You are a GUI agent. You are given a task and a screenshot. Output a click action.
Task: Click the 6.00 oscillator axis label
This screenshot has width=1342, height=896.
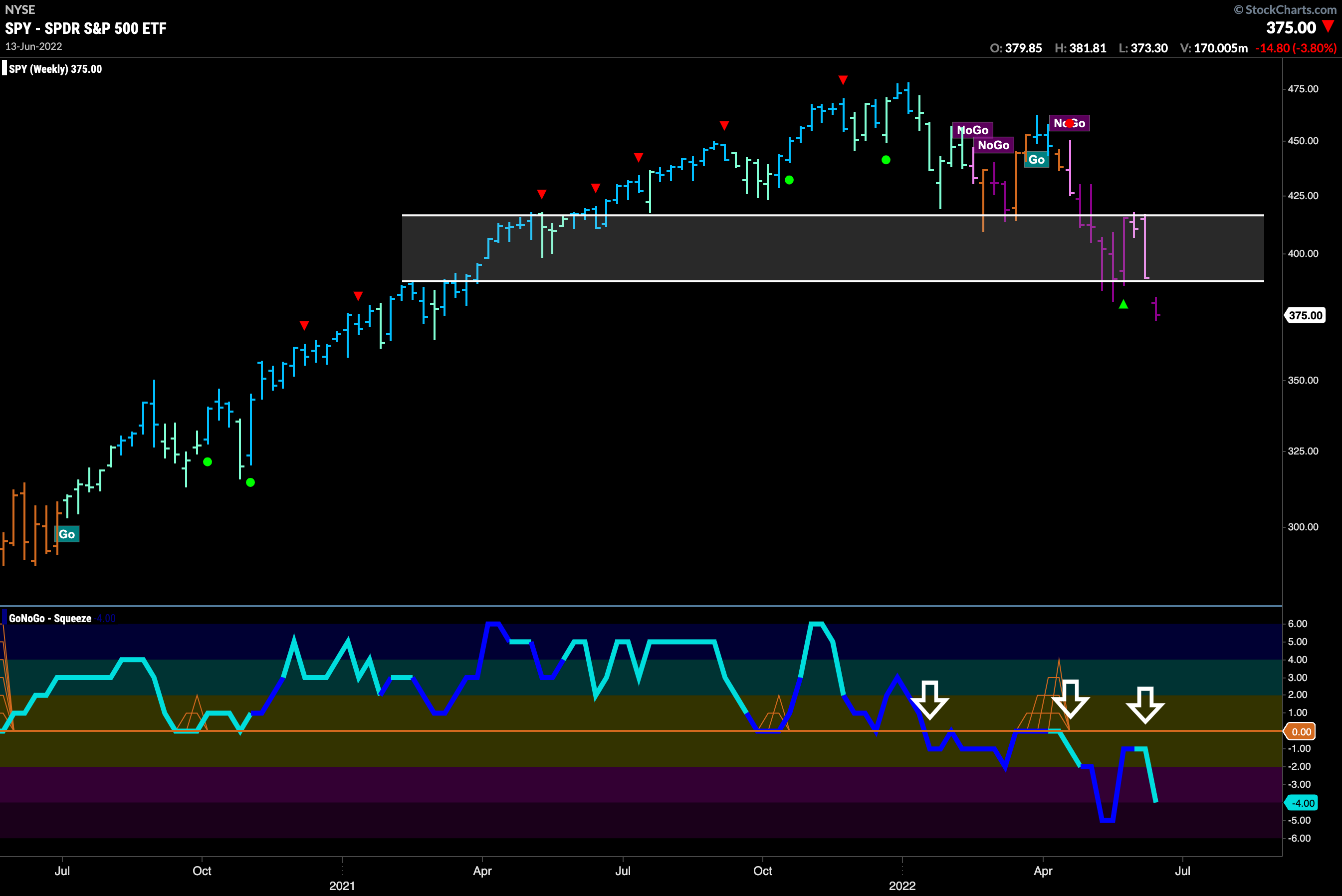(x=1298, y=624)
